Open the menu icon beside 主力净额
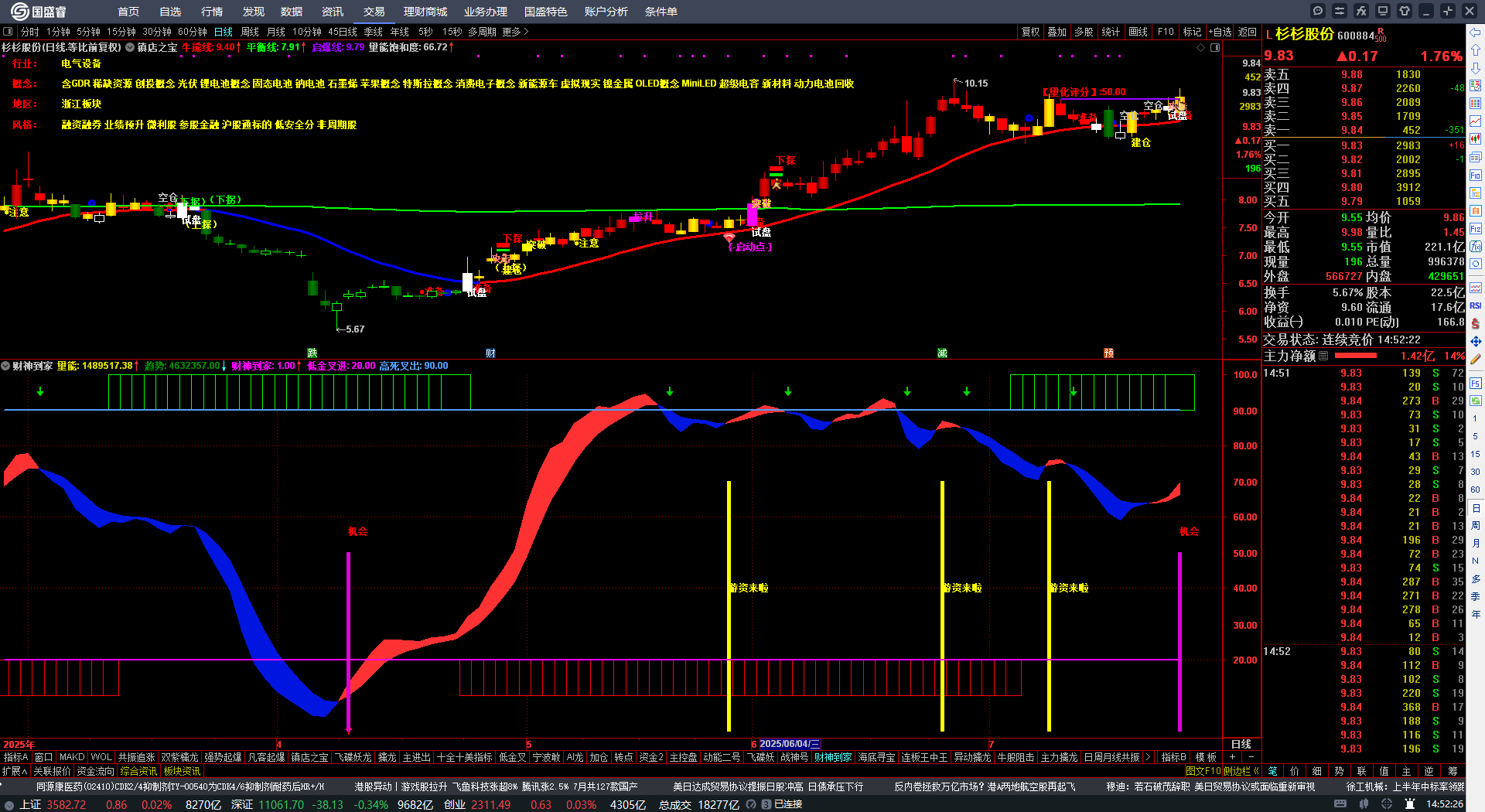1485x812 pixels. pos(1323,356)
